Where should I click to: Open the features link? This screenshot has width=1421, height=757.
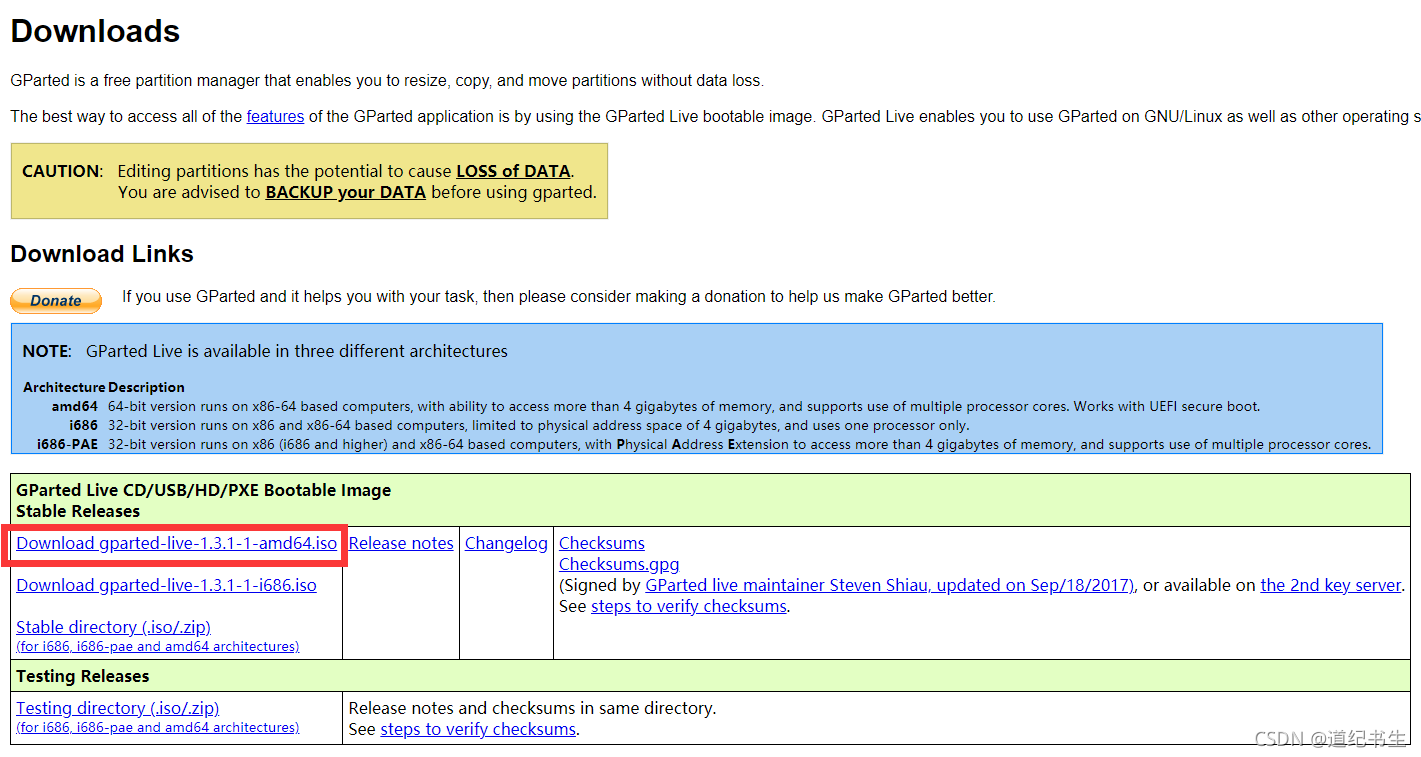point(275,116)
